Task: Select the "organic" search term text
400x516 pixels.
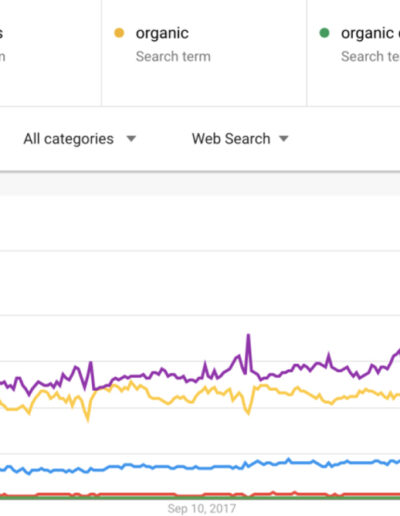Action: point(162,34)
